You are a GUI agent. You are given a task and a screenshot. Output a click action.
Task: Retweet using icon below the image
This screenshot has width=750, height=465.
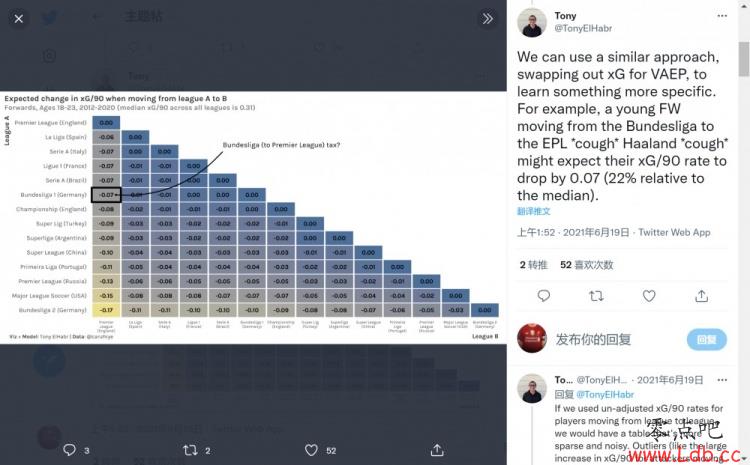click(x=190, y=450)
